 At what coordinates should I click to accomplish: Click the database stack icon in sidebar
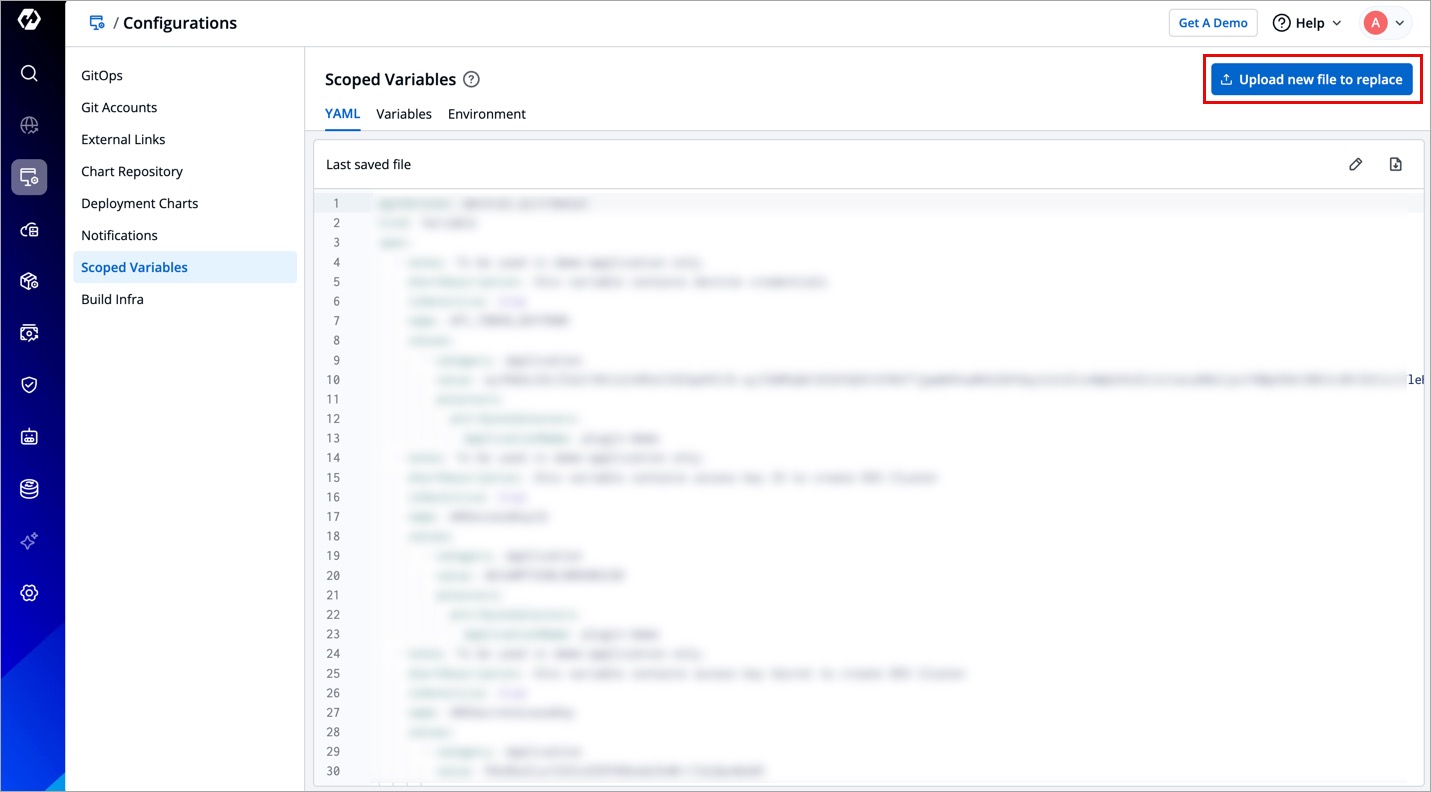point(29,489)
